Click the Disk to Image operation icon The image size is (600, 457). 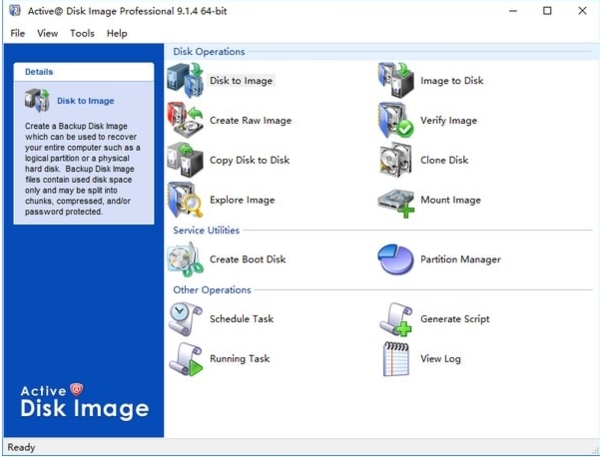[186, 80]
